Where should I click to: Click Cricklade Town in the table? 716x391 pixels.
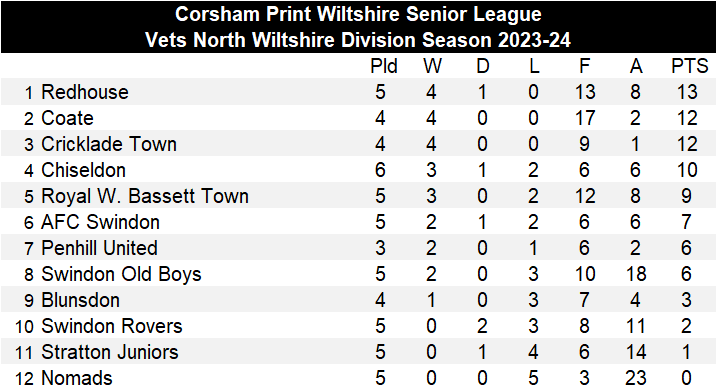pos(109,144)
